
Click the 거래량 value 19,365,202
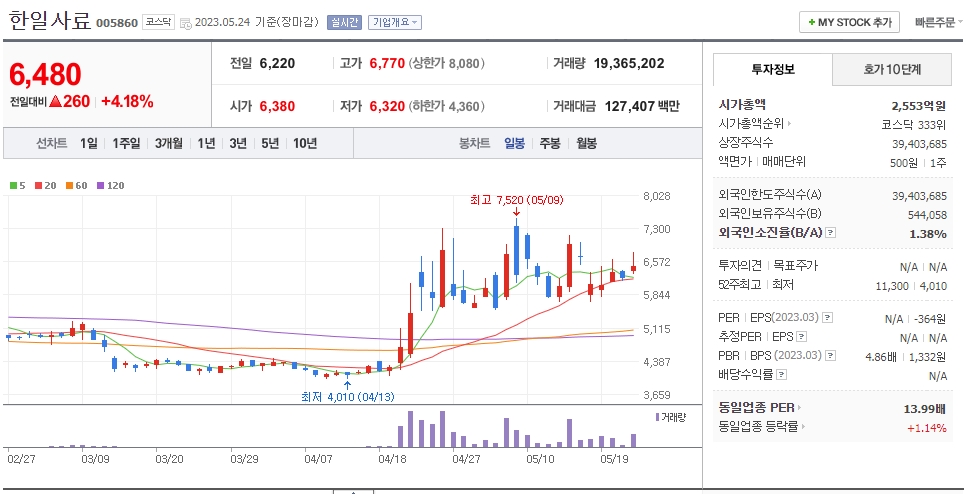coord(629,64)
